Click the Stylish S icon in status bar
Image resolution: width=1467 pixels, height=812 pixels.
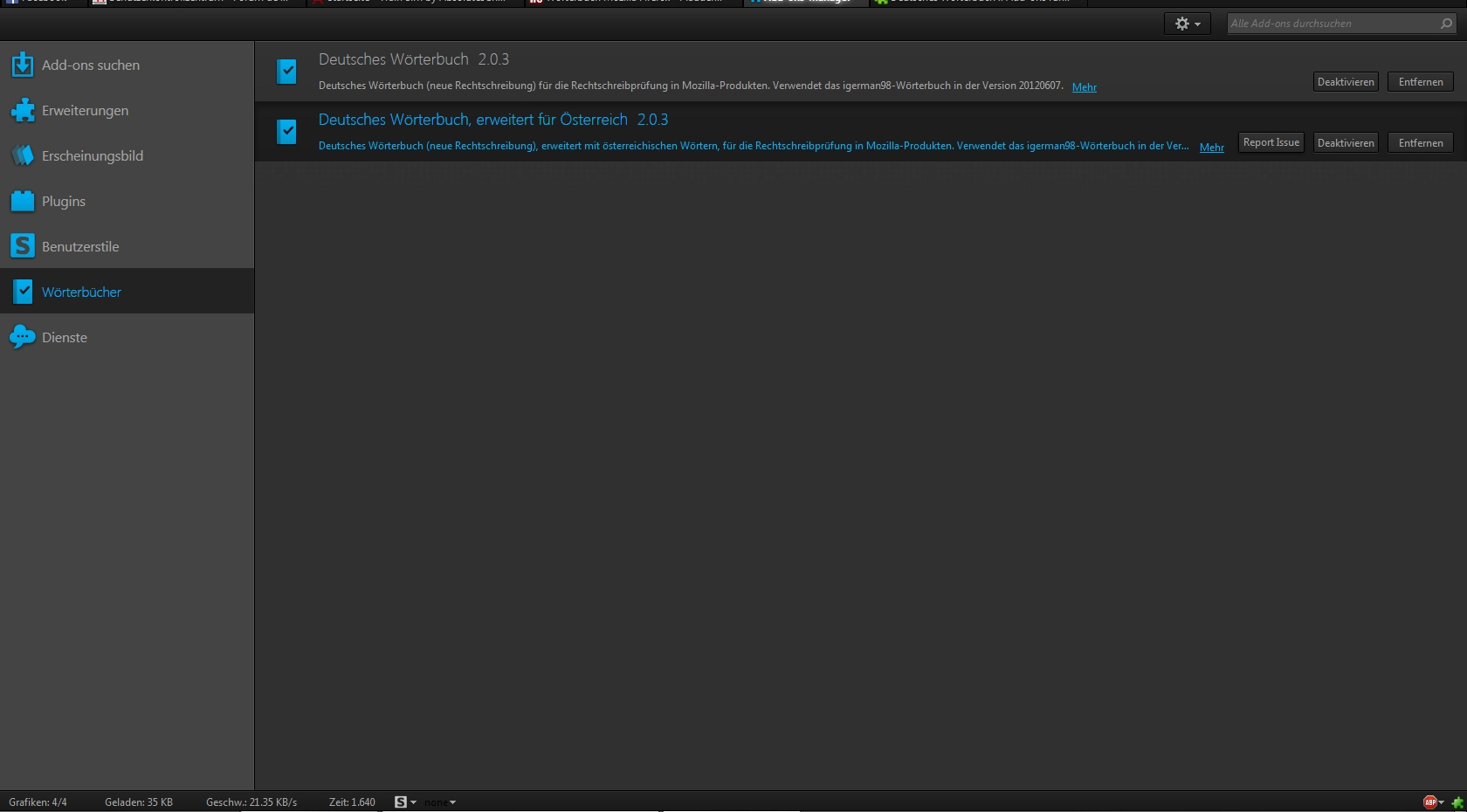point(401,802)
